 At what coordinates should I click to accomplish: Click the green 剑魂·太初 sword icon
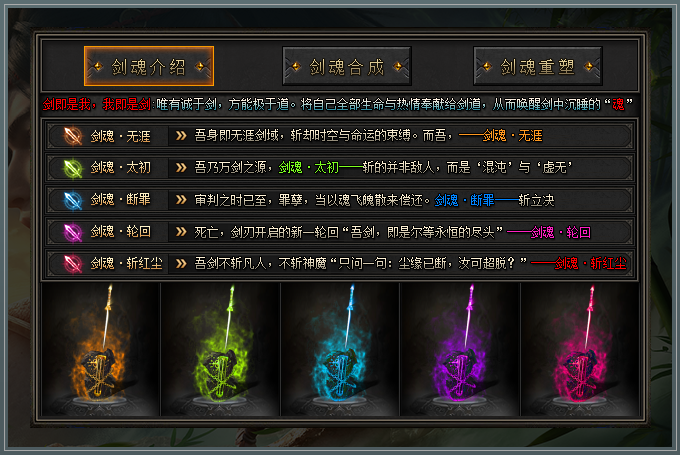[73, 168]
